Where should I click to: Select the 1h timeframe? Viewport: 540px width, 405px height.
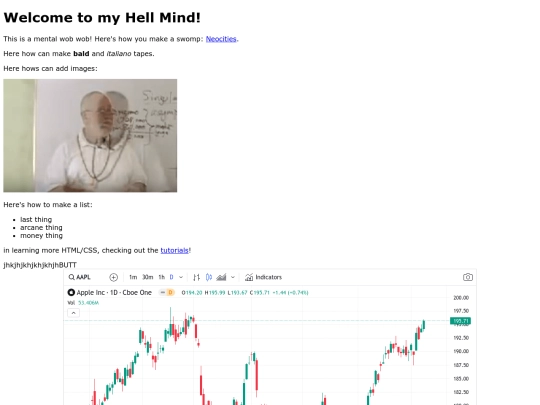[x=161, y=277]
